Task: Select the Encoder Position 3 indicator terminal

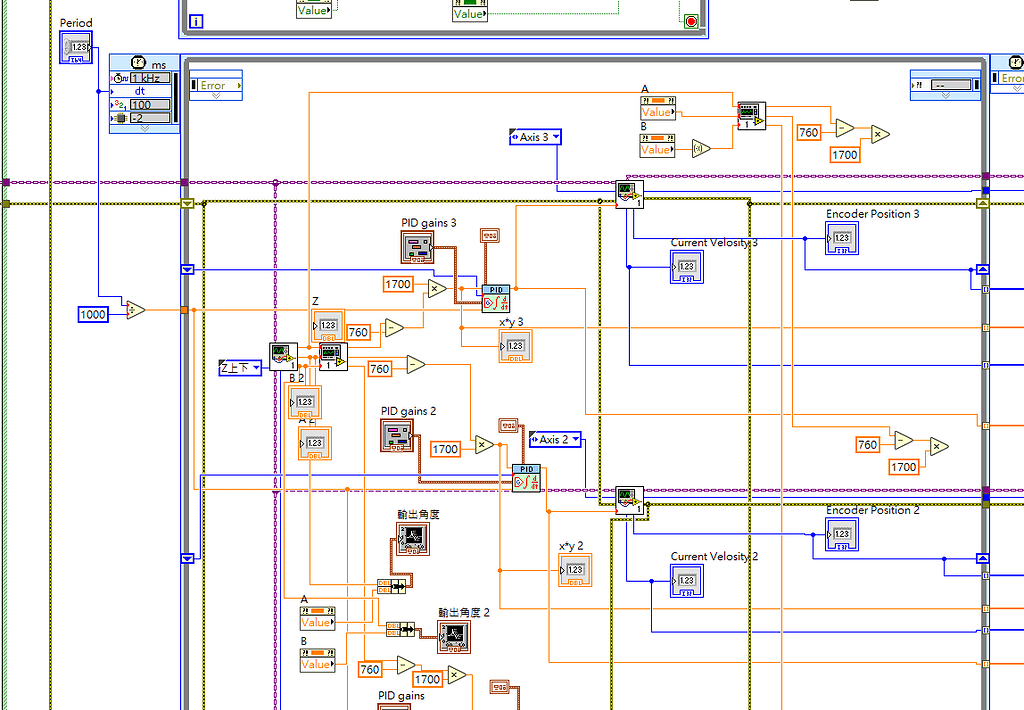Action: pos(841,239)
